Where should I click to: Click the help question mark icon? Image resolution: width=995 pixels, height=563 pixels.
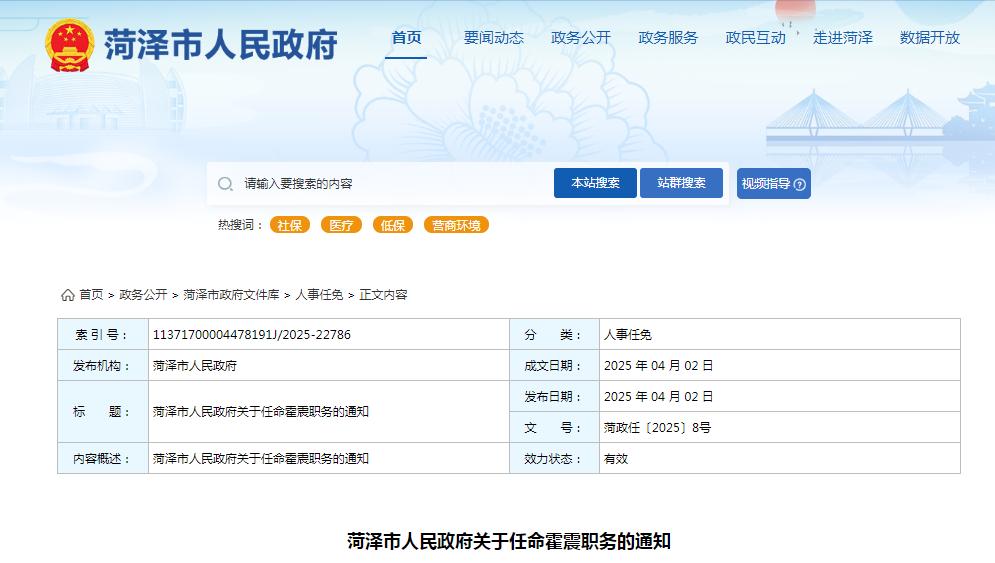[800, 184]
